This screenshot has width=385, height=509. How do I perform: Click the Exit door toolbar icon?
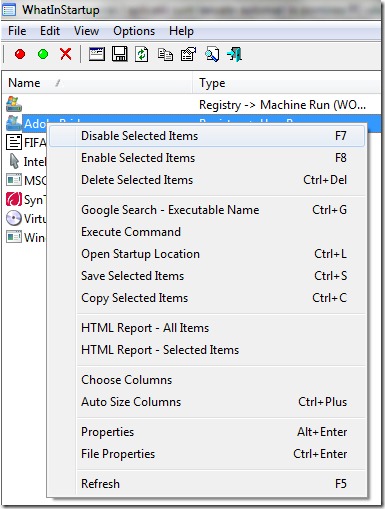235,54
